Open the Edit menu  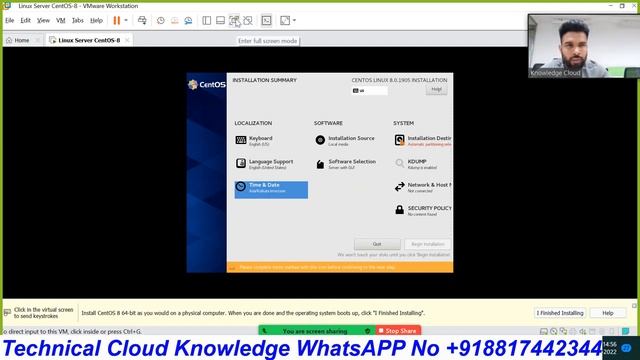[x=25, y=20]
